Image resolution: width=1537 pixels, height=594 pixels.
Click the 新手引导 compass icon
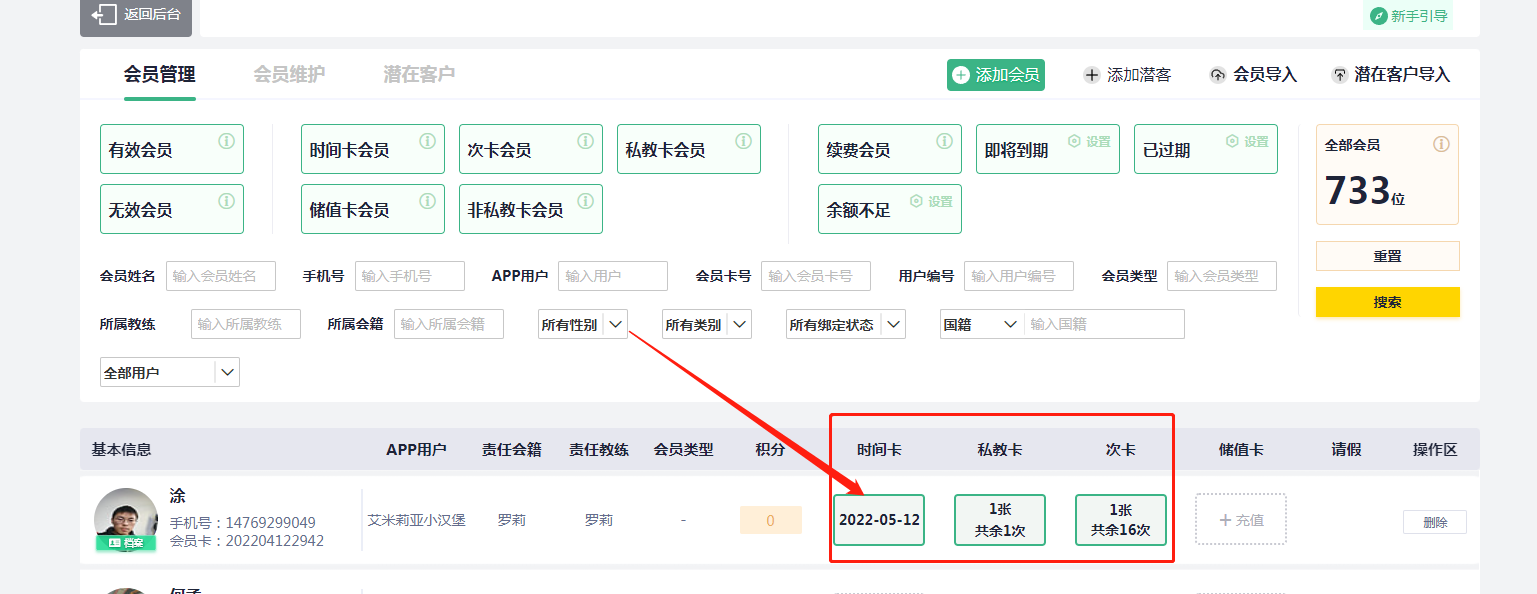click(x=1378, y=16)
